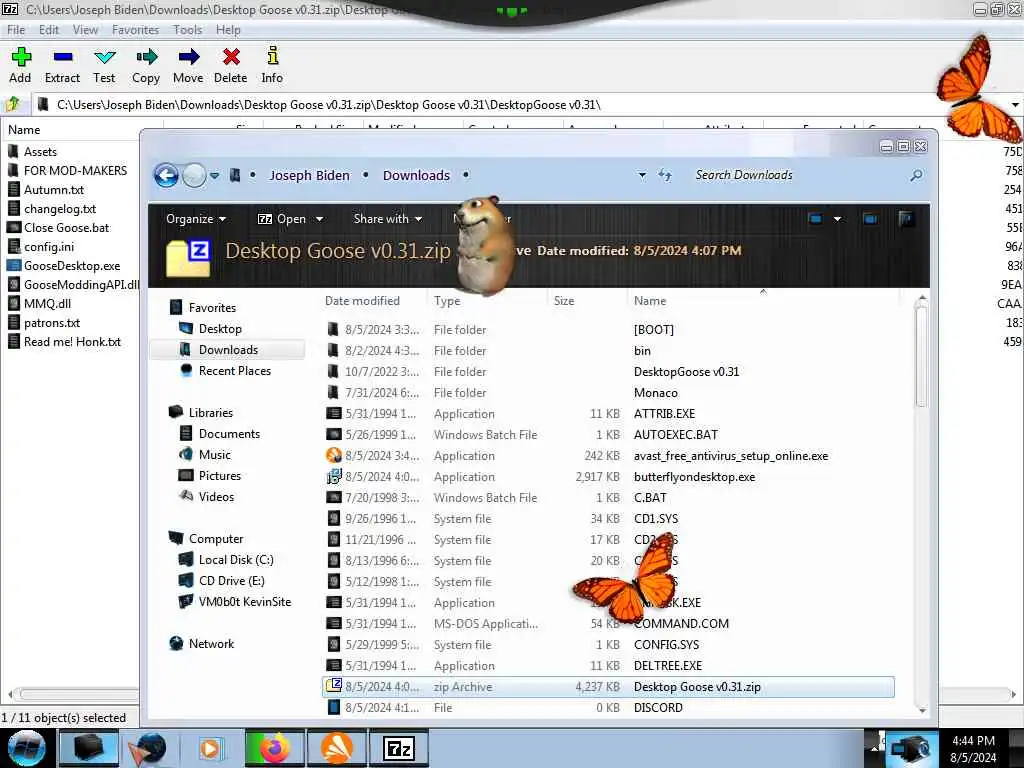Select Recent Places in Favorites
The height and width of the screenshot is (768, 1024).
coord(234,370)
